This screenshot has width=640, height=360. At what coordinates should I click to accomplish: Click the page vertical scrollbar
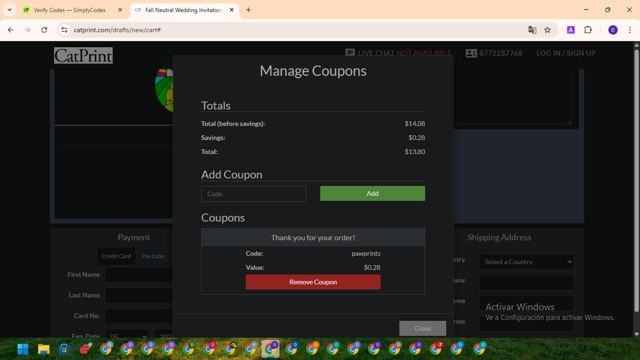[x=636, y=180]
